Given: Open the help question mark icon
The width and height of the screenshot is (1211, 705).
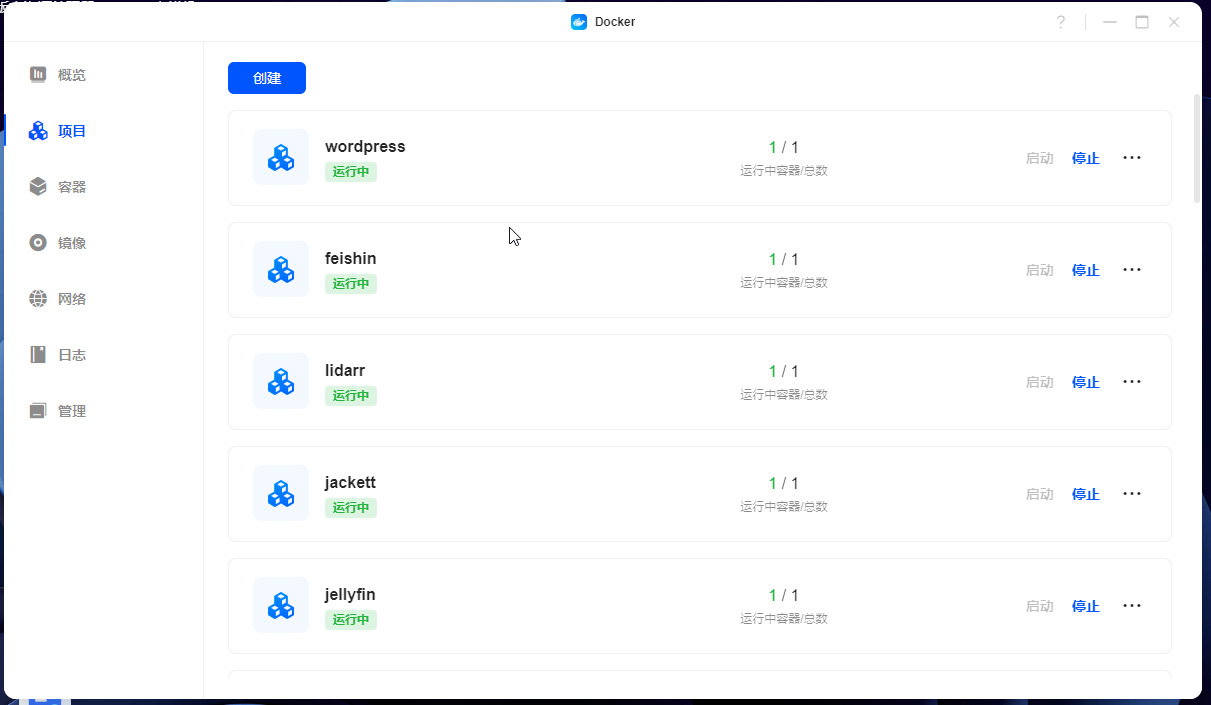Looking at the screenshot, I should (x=1061, y=22).
